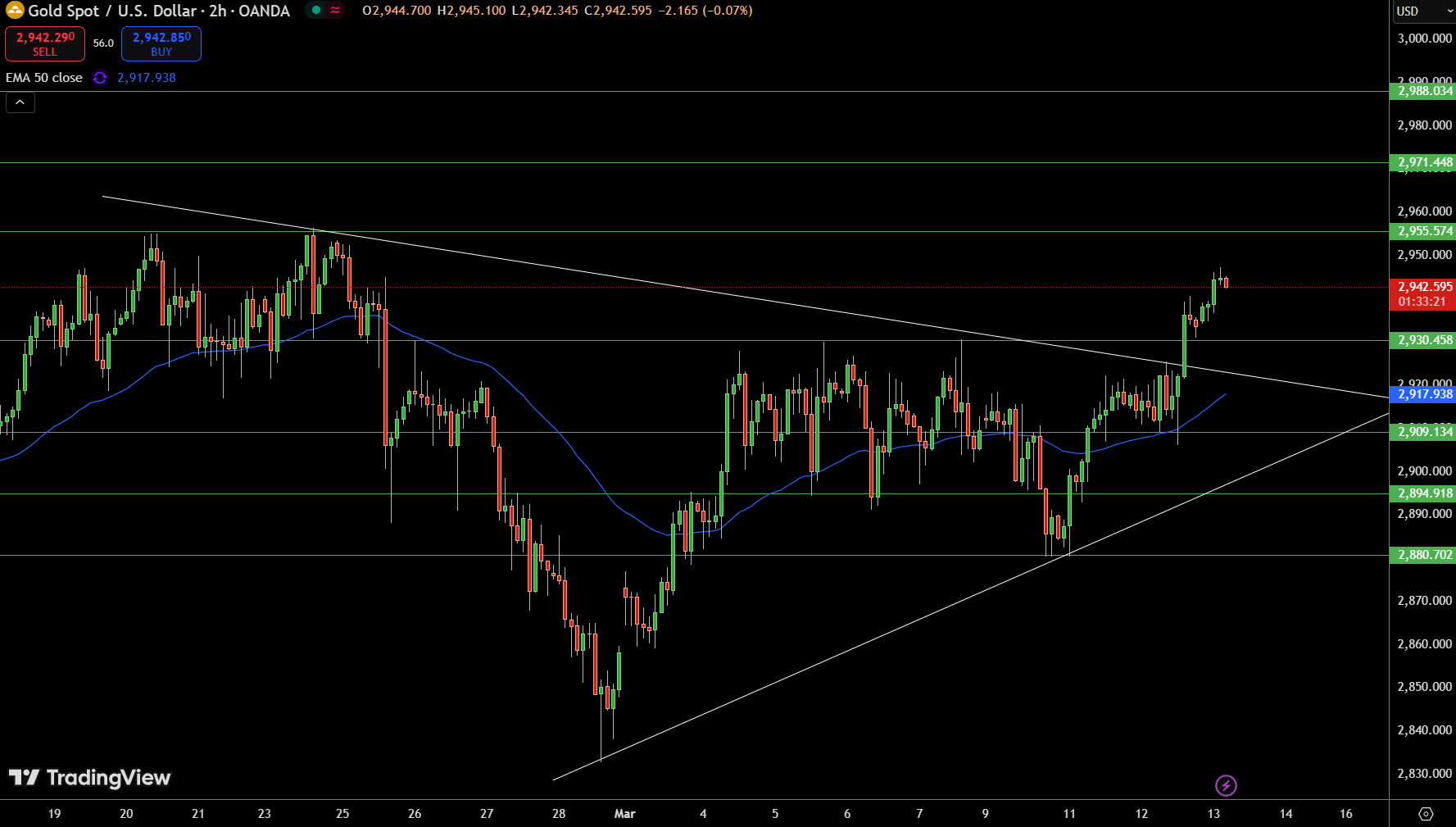The image size is (1456, 827).
Task: Click the TradingView logo
Action: (x=89, y=777)
